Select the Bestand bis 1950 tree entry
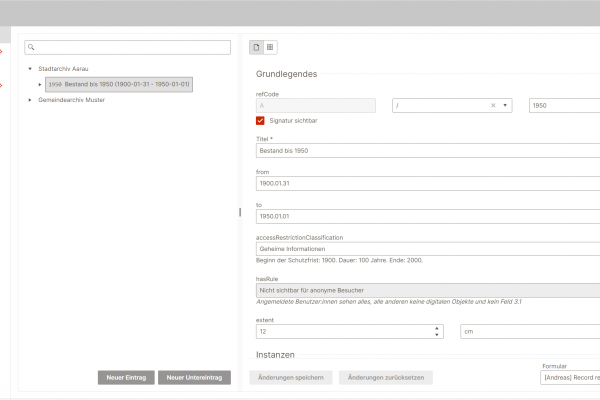The width and height of the screenshot is (600, 400). coord(119,85)
